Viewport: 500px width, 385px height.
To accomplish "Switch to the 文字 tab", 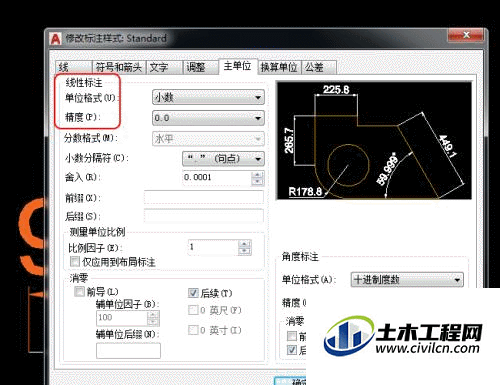I will point(165,67).
